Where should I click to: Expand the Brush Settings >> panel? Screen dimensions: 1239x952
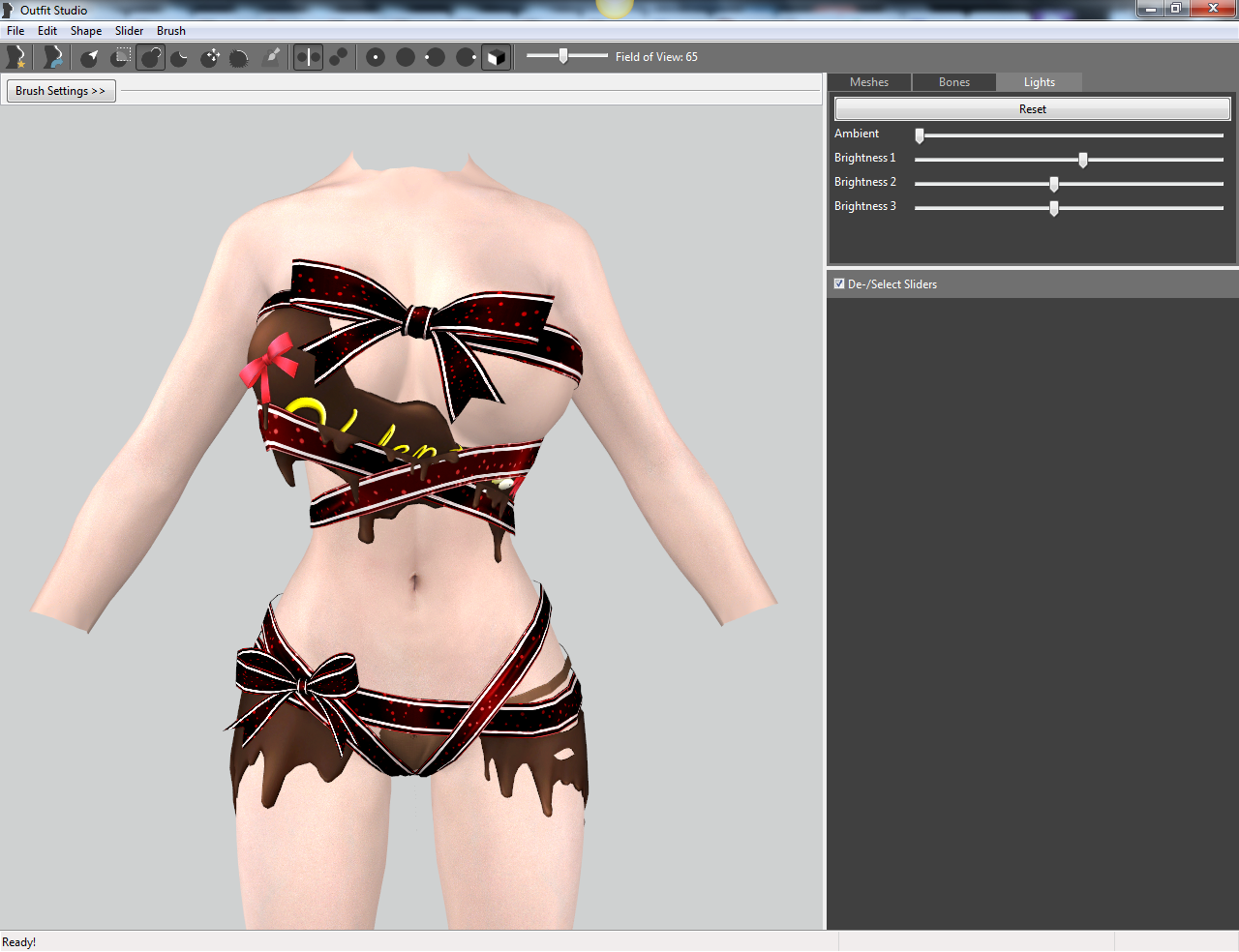coord(61,91)
